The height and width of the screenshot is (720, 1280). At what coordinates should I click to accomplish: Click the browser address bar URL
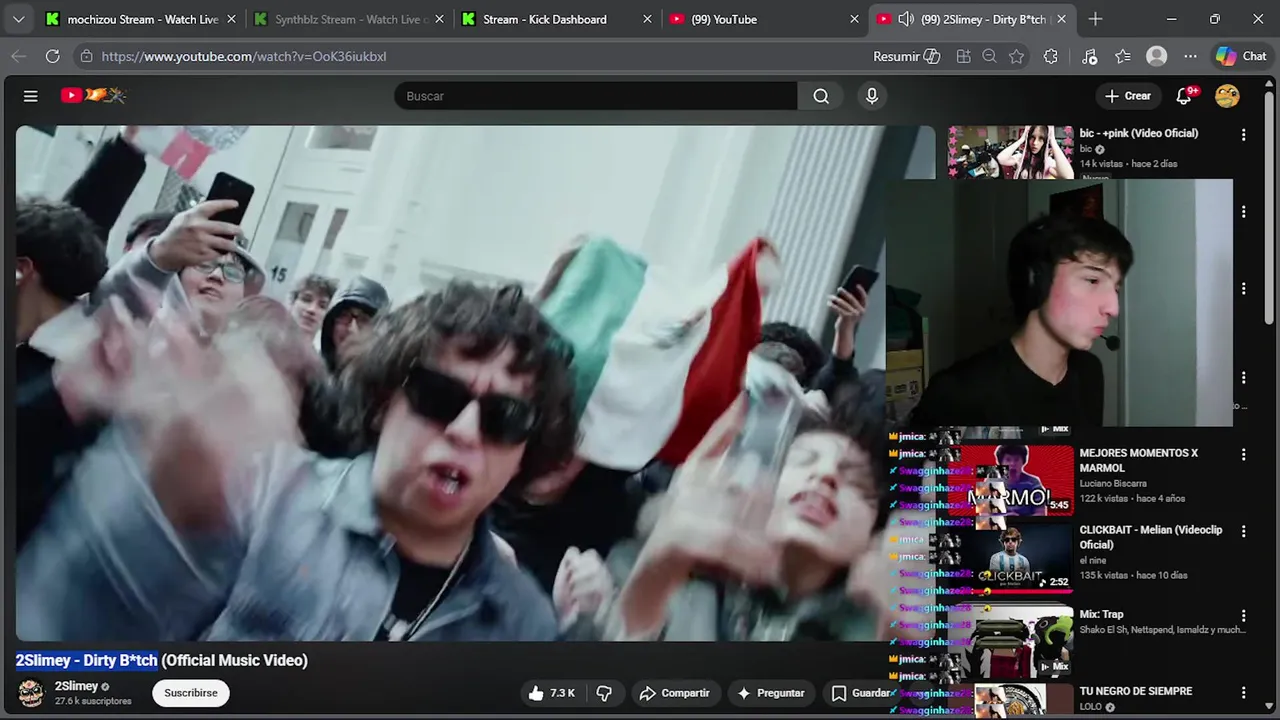[244, 56]
